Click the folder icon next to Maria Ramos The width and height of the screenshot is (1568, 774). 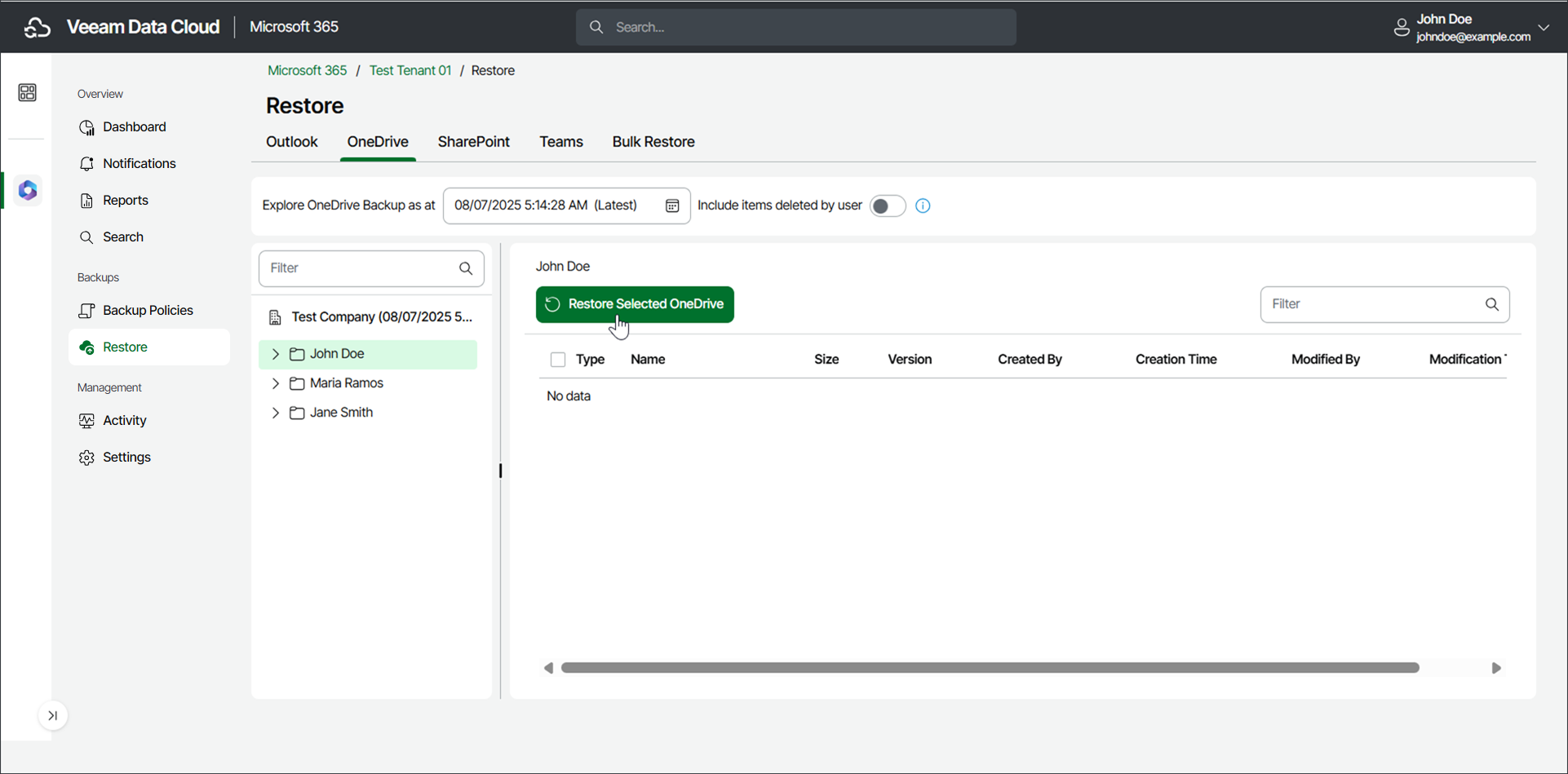(297, 383)
